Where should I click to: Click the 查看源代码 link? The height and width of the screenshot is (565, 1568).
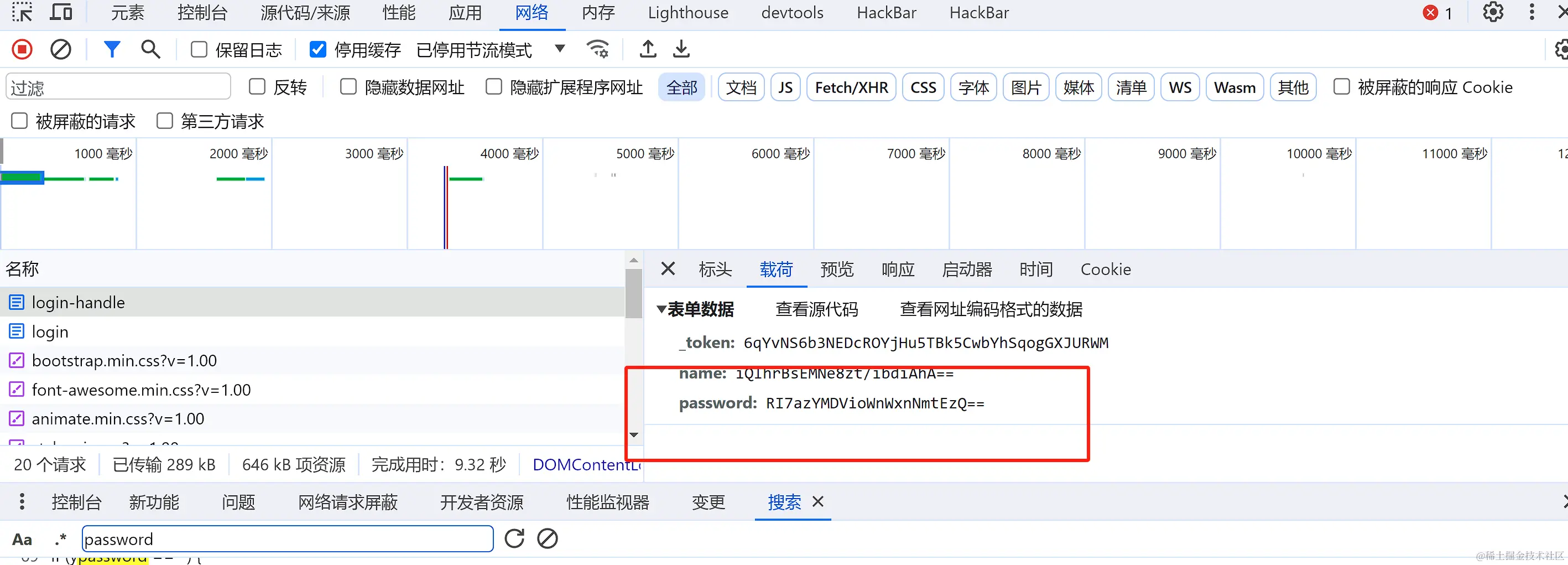pyautogui.click(x=816, y=309)
